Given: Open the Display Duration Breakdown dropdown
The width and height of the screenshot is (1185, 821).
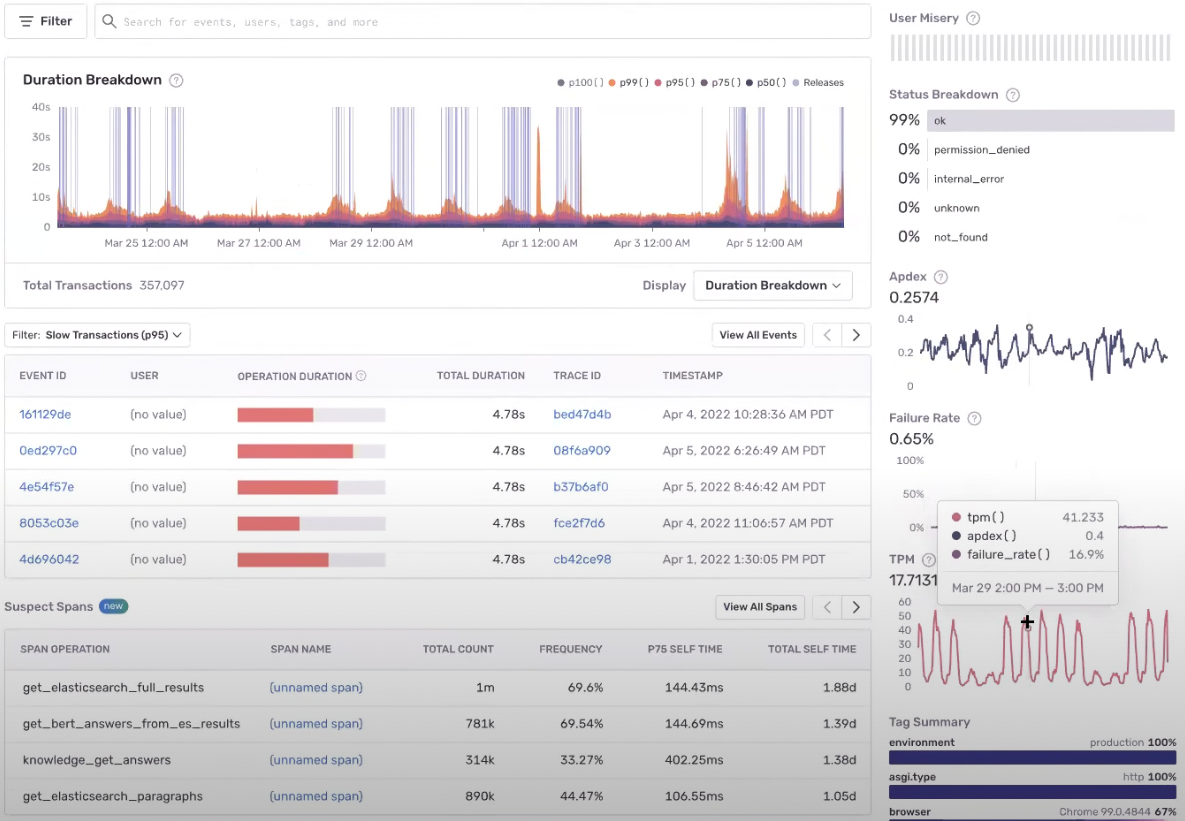Looking at the screenshot, I should click(772, 286).
